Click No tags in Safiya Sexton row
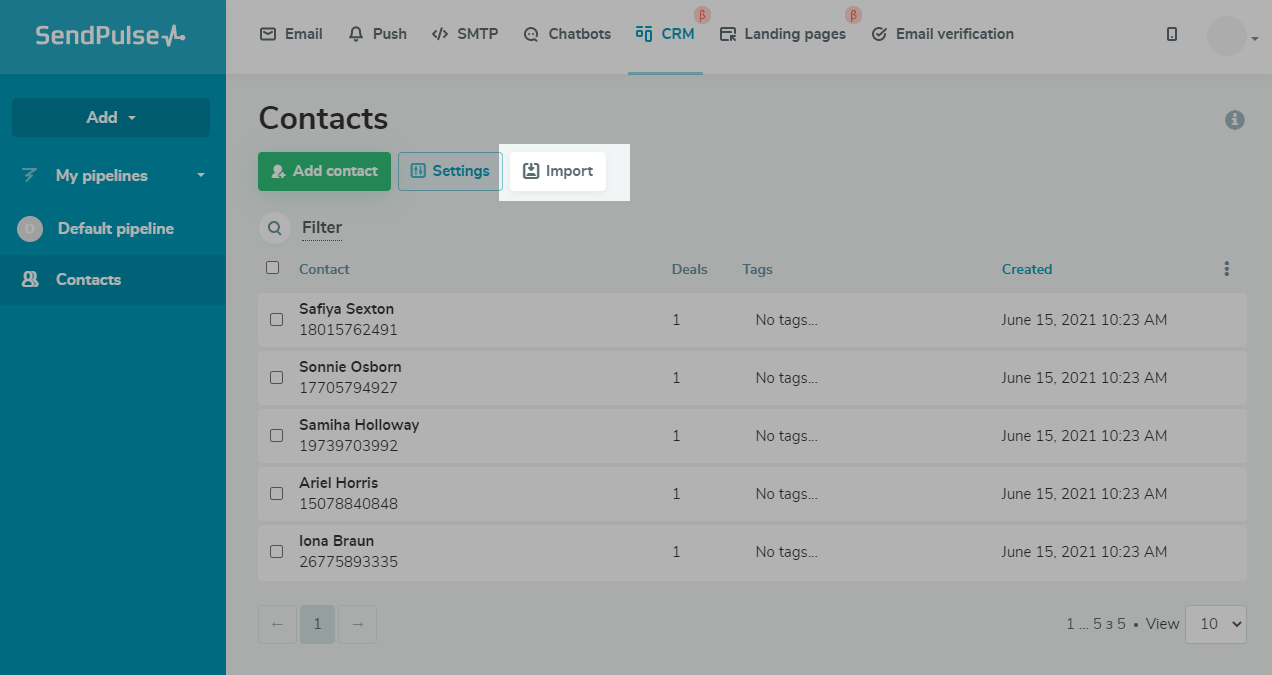Screen dimensions: 1272x675 [x=786, y=320]
